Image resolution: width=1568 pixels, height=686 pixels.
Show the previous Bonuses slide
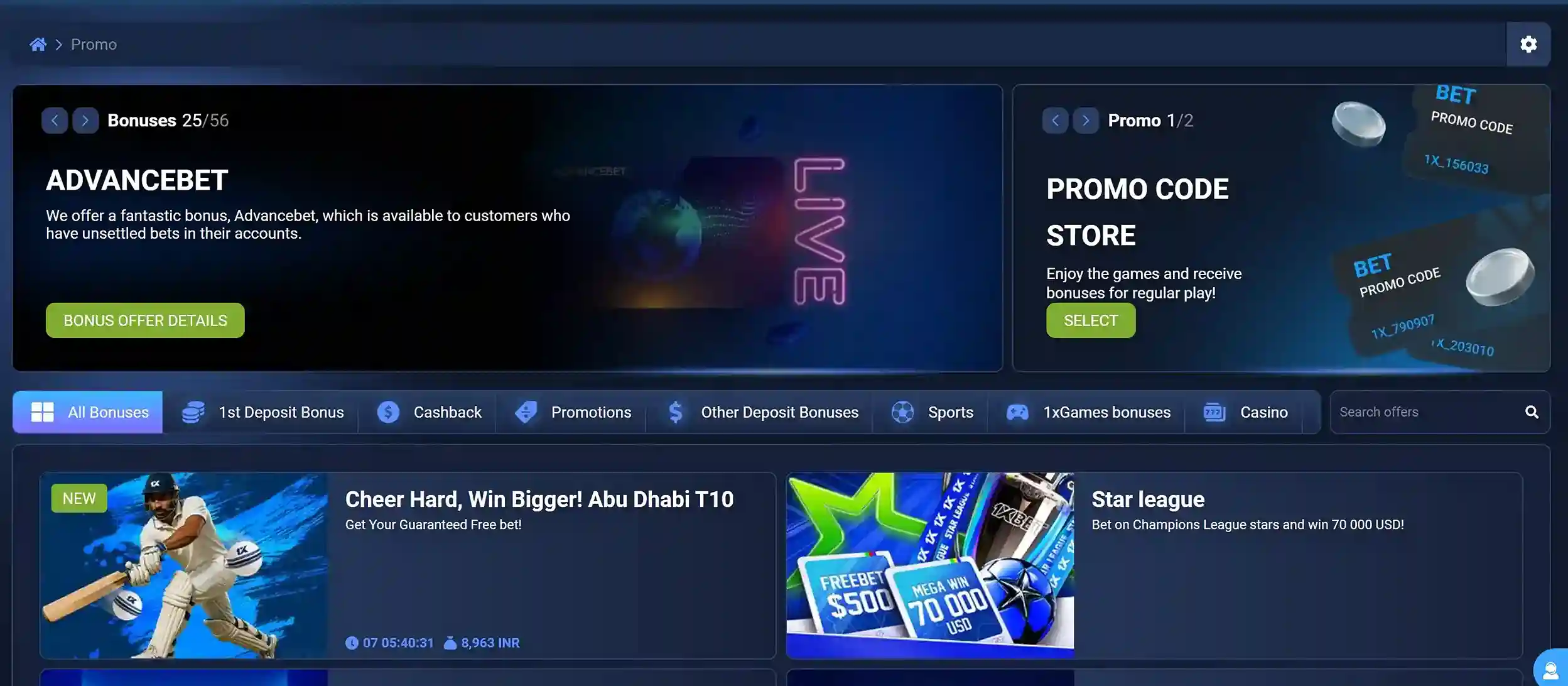click(55, 120)
